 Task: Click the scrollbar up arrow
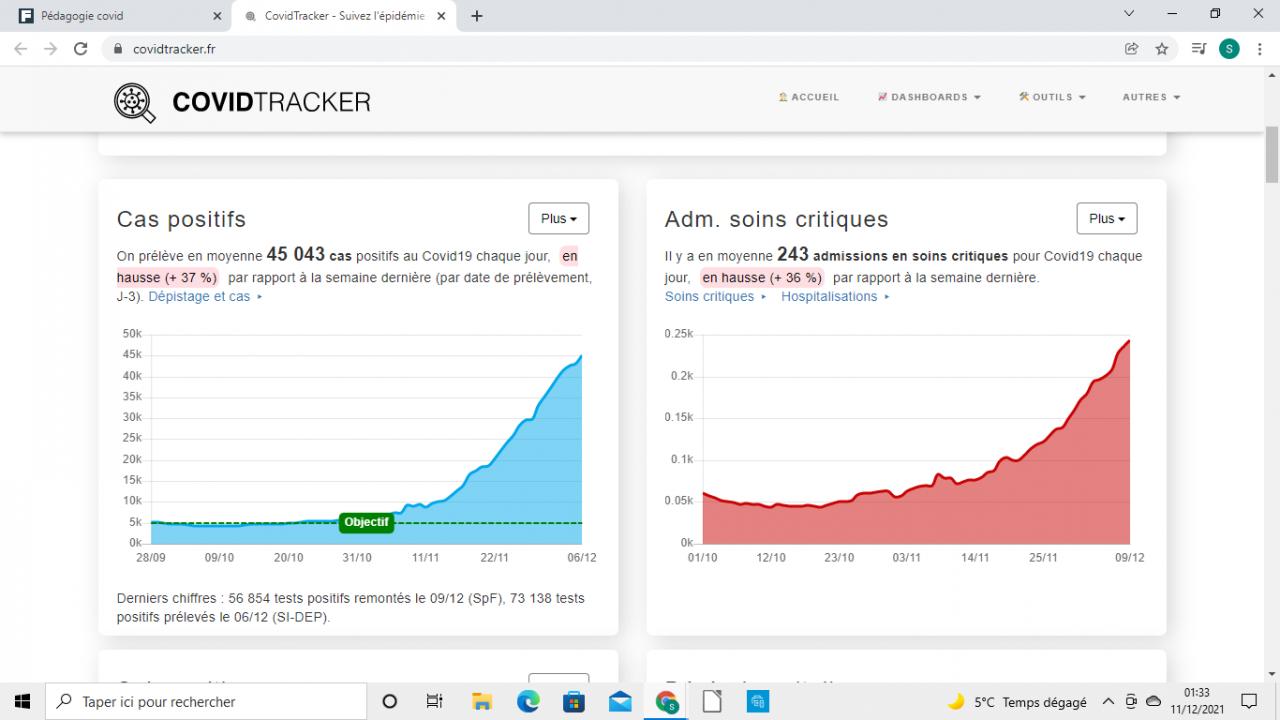(x=1272, y=74)
